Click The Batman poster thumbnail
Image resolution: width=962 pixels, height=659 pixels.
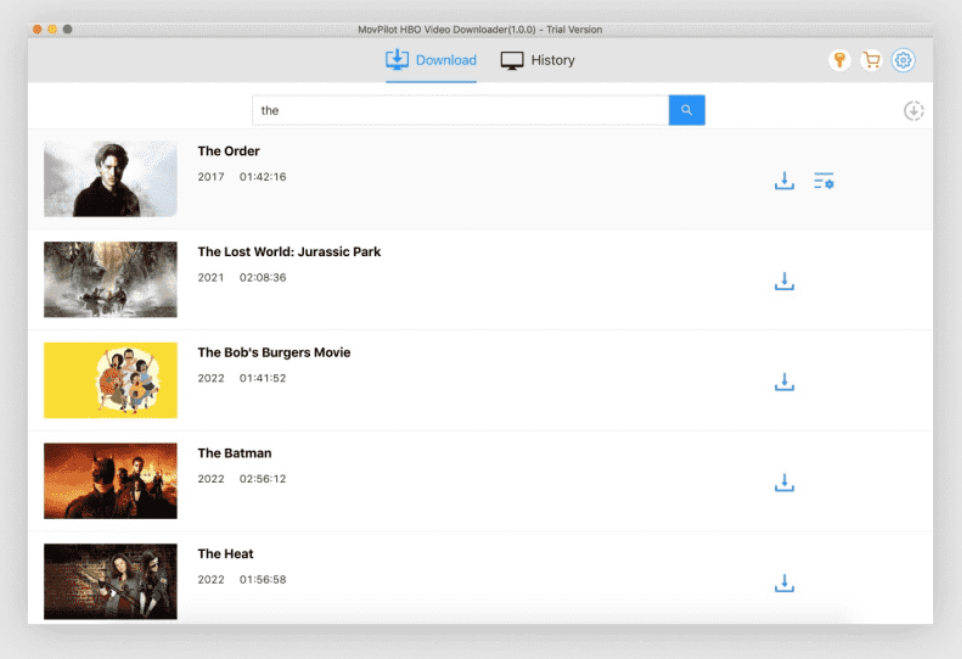[110, 481]
